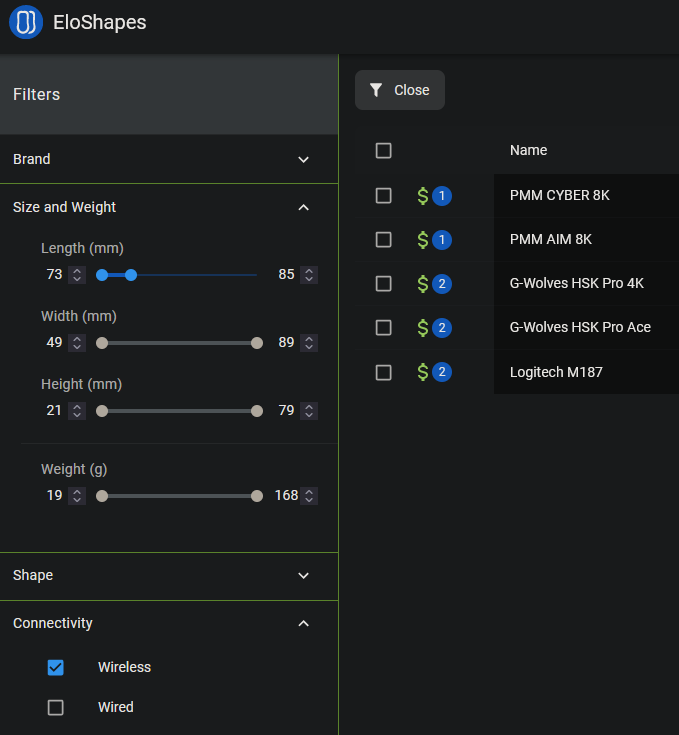Click the dollar price icon for PMM CYBER 8K
The height and width of the screenshot is (735, 679).
423,196
